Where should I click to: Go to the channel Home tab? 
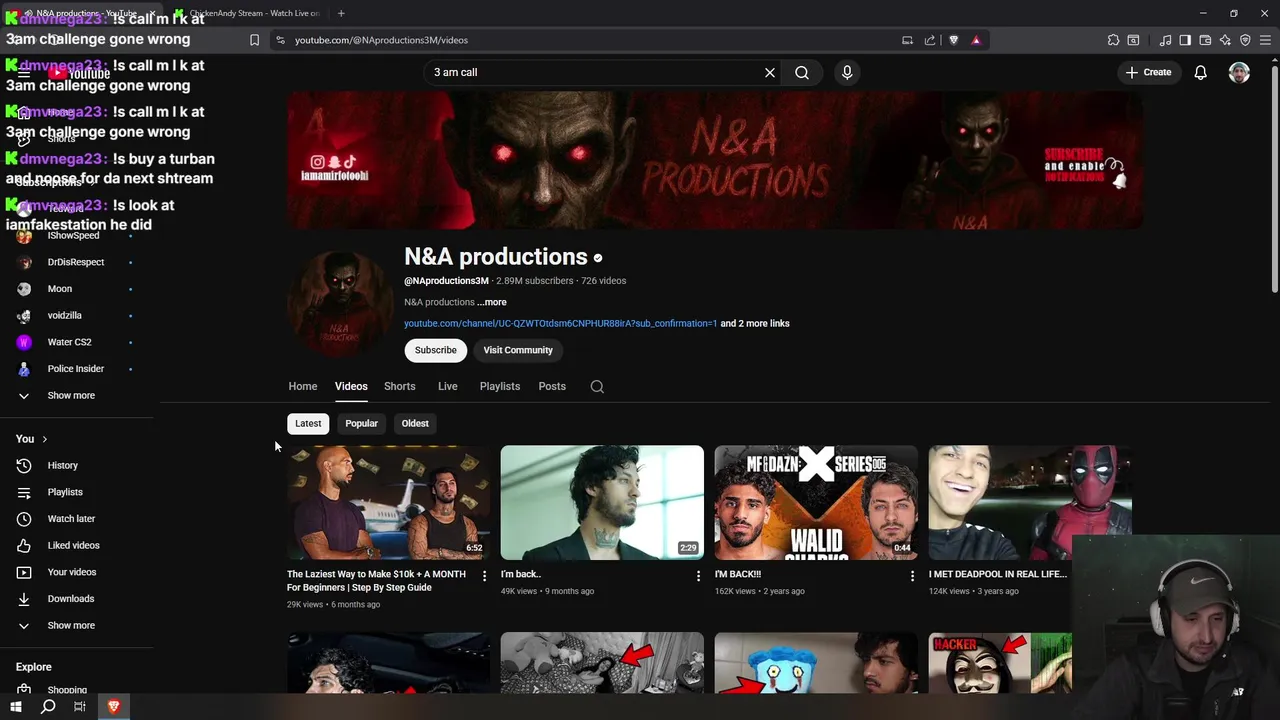point(302,387)
